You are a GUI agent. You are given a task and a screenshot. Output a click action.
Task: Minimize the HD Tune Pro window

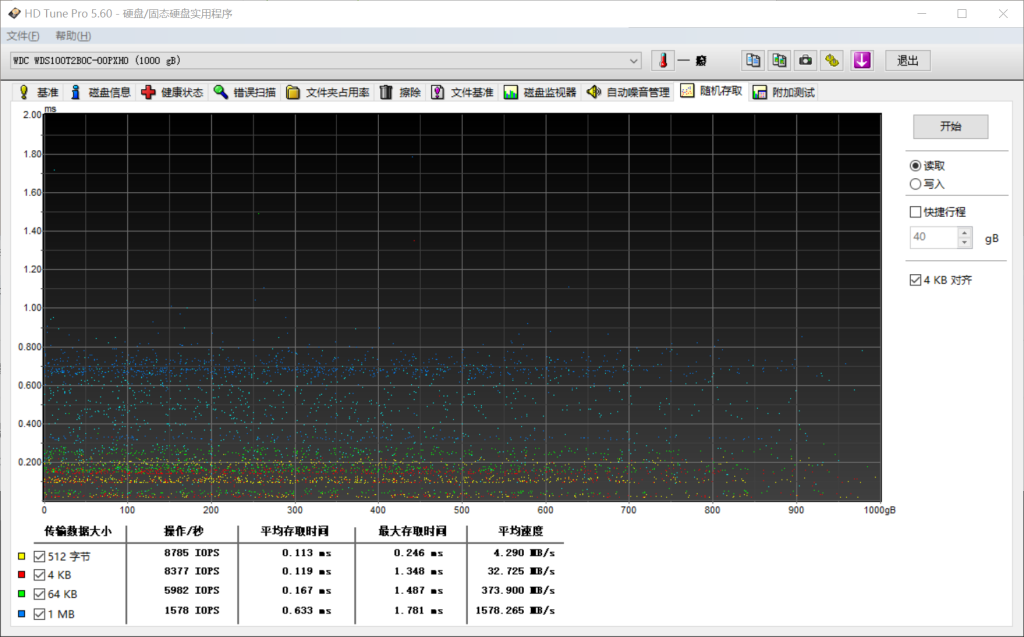click(x=921, y=13)
